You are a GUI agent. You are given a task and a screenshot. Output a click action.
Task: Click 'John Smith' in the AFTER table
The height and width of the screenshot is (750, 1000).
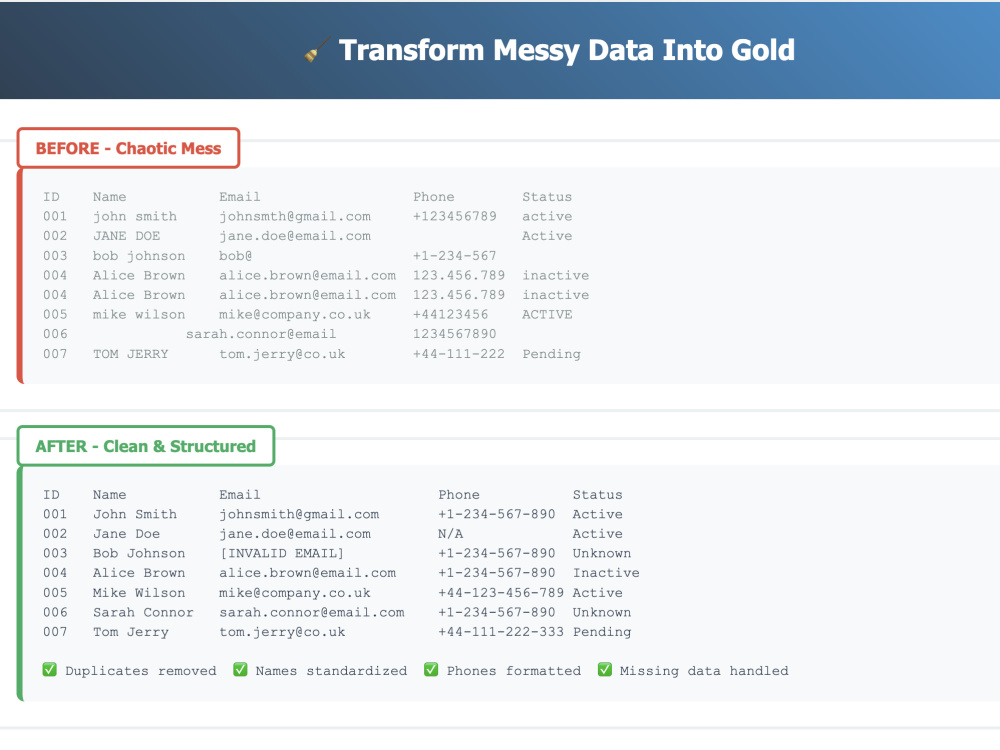point(135,514)
